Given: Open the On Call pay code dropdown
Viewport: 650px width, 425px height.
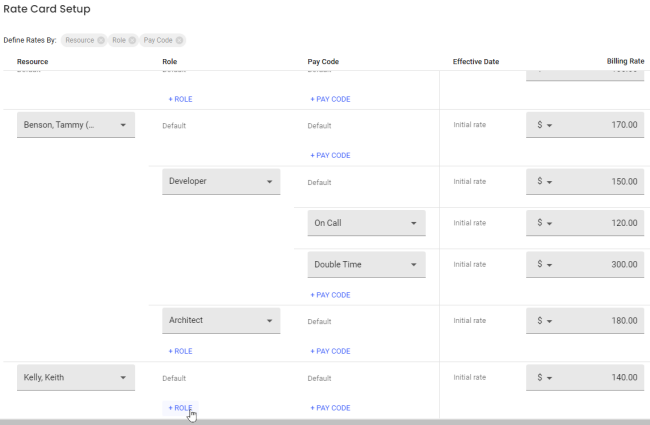Looking at the screenshot, I should (366, 223).
